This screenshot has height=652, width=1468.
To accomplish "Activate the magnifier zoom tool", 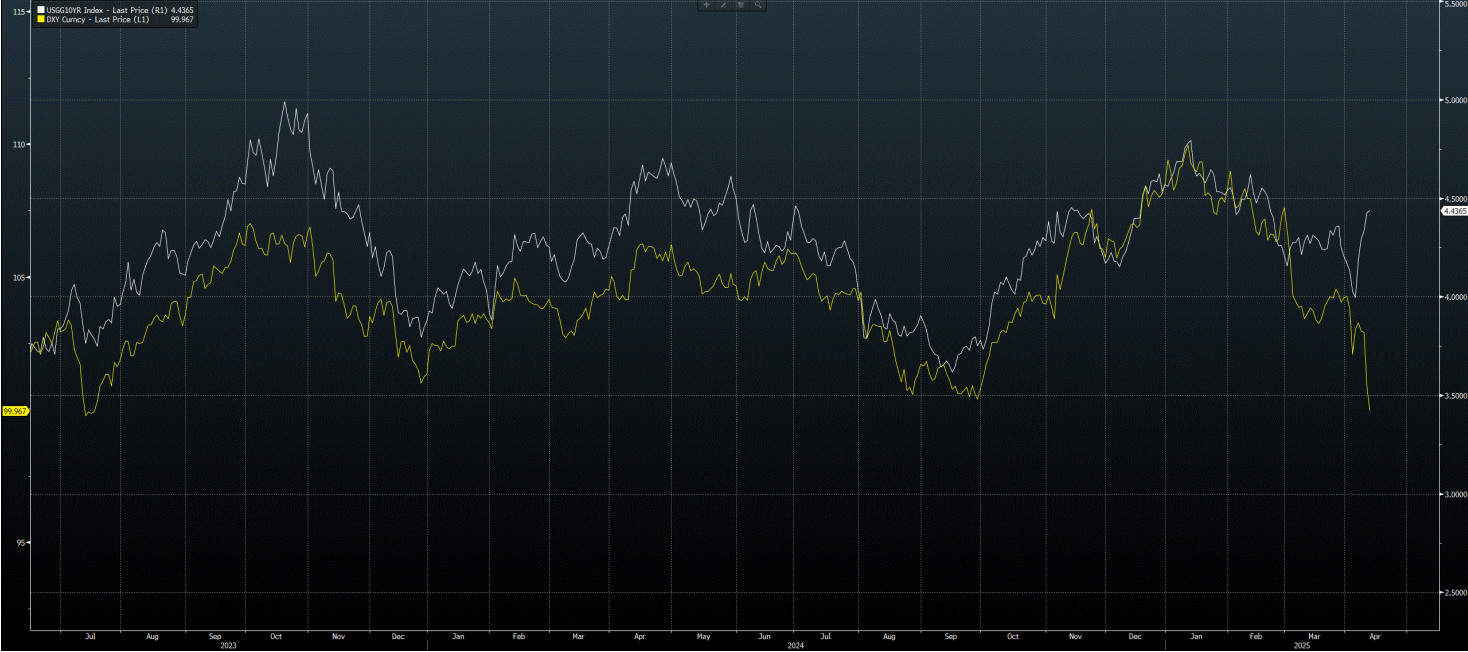I will (x=759, y=5).
